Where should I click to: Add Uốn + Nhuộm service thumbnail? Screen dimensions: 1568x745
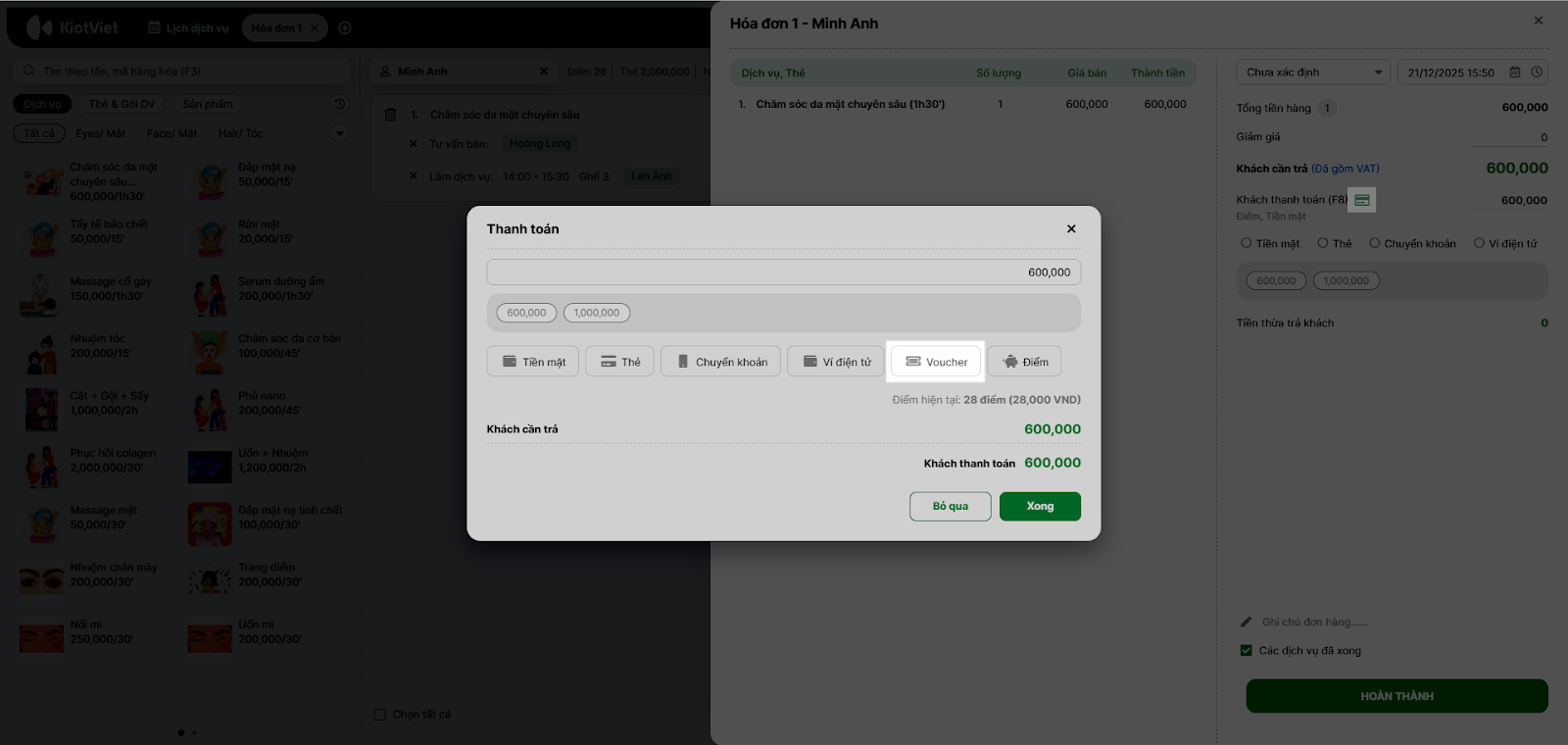210,467
